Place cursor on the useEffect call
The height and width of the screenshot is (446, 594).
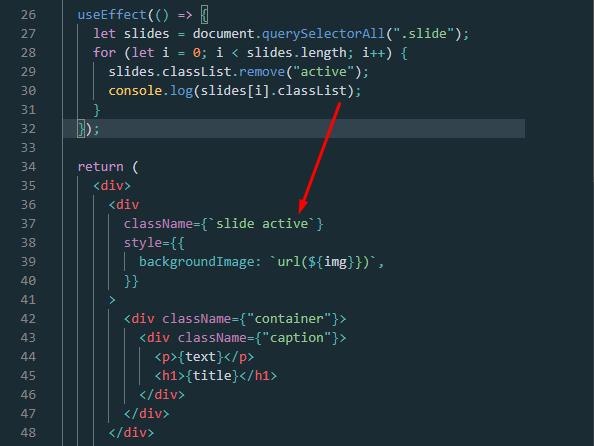tap(112, 15)
